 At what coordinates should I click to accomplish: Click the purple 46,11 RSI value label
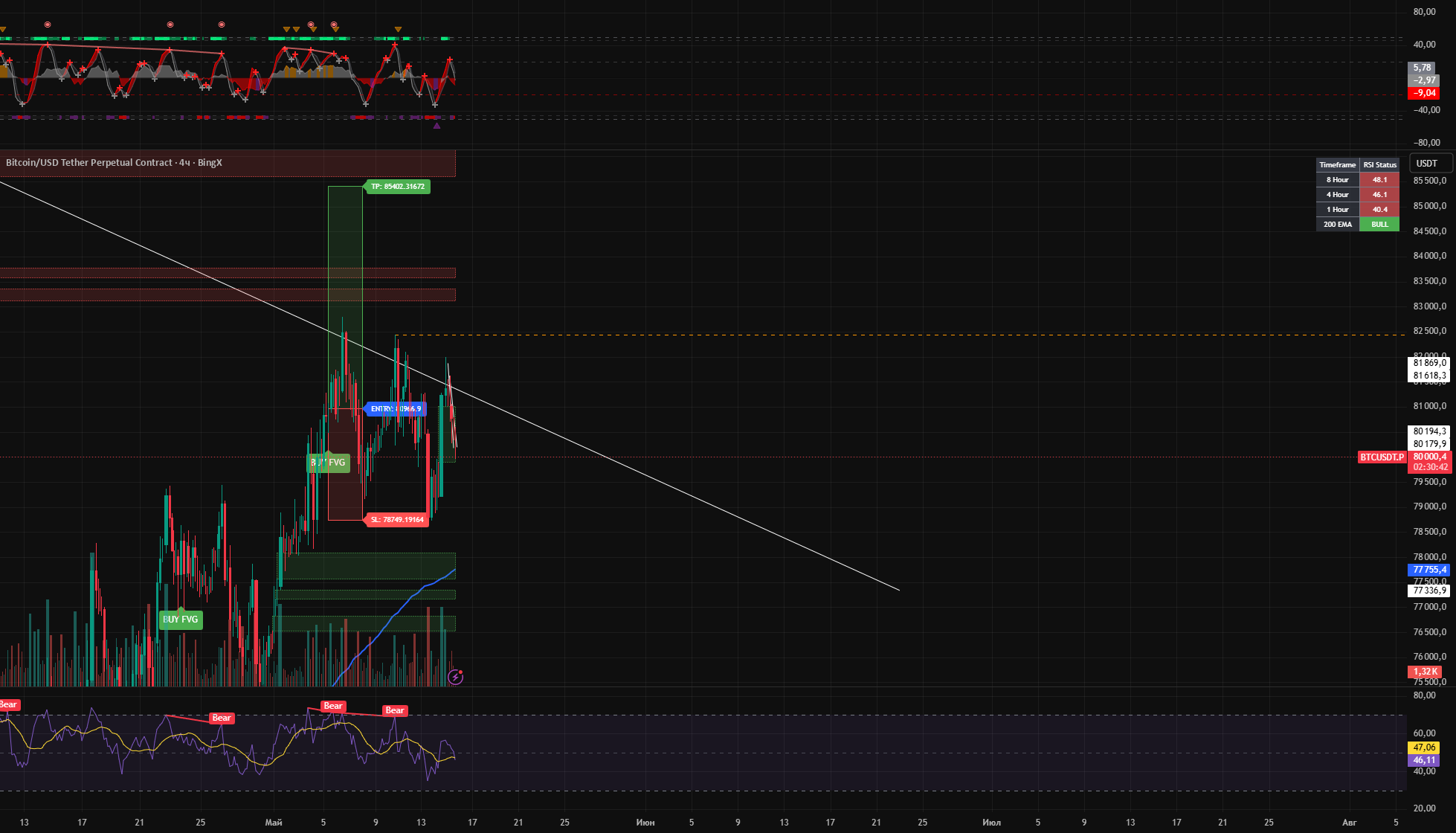point(1424,760)
